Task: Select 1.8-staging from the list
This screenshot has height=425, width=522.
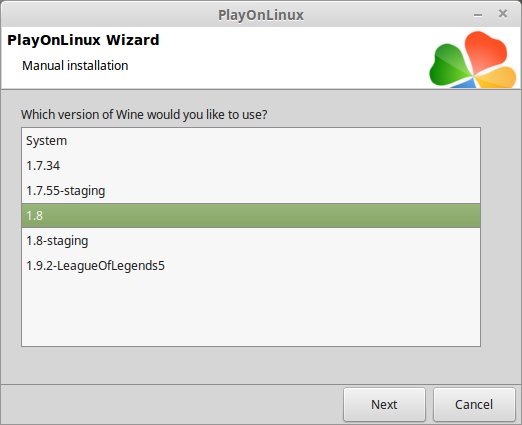Action: [251, 241]
